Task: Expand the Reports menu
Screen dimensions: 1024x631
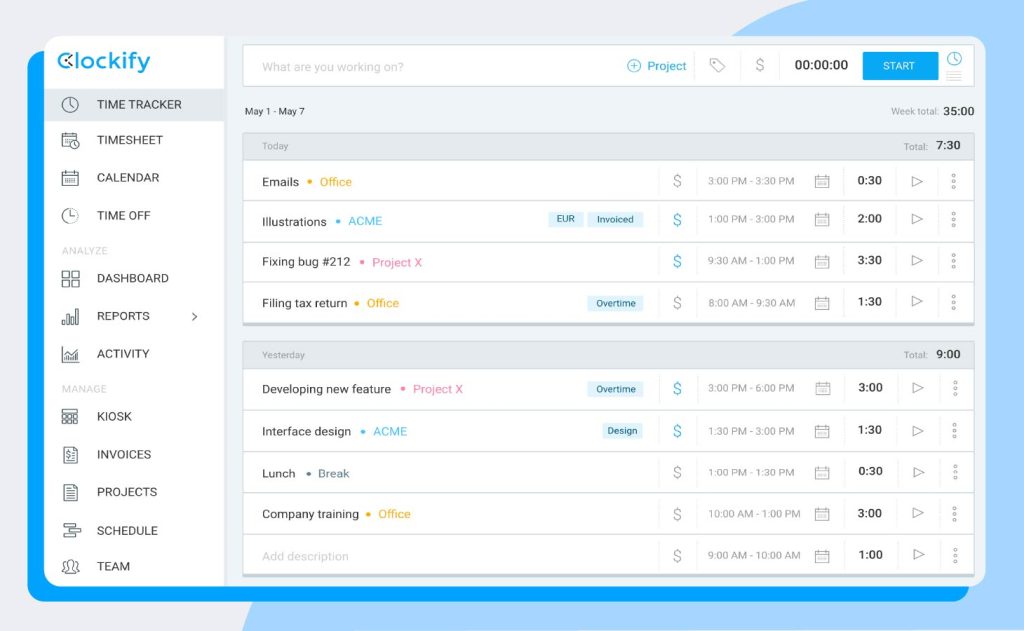Action: [x=123, y=316]
